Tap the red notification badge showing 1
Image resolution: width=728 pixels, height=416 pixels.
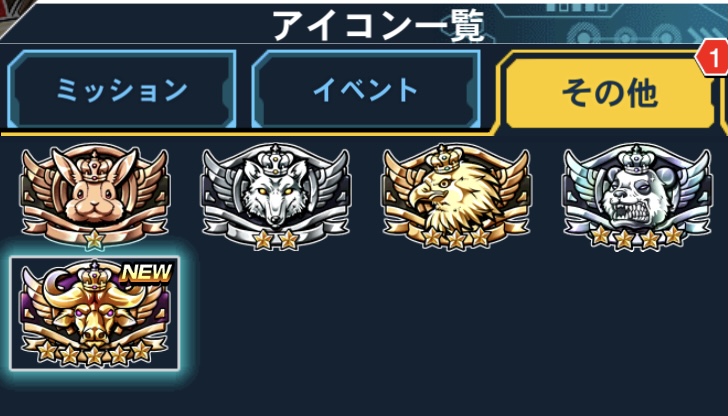point(713,59)
